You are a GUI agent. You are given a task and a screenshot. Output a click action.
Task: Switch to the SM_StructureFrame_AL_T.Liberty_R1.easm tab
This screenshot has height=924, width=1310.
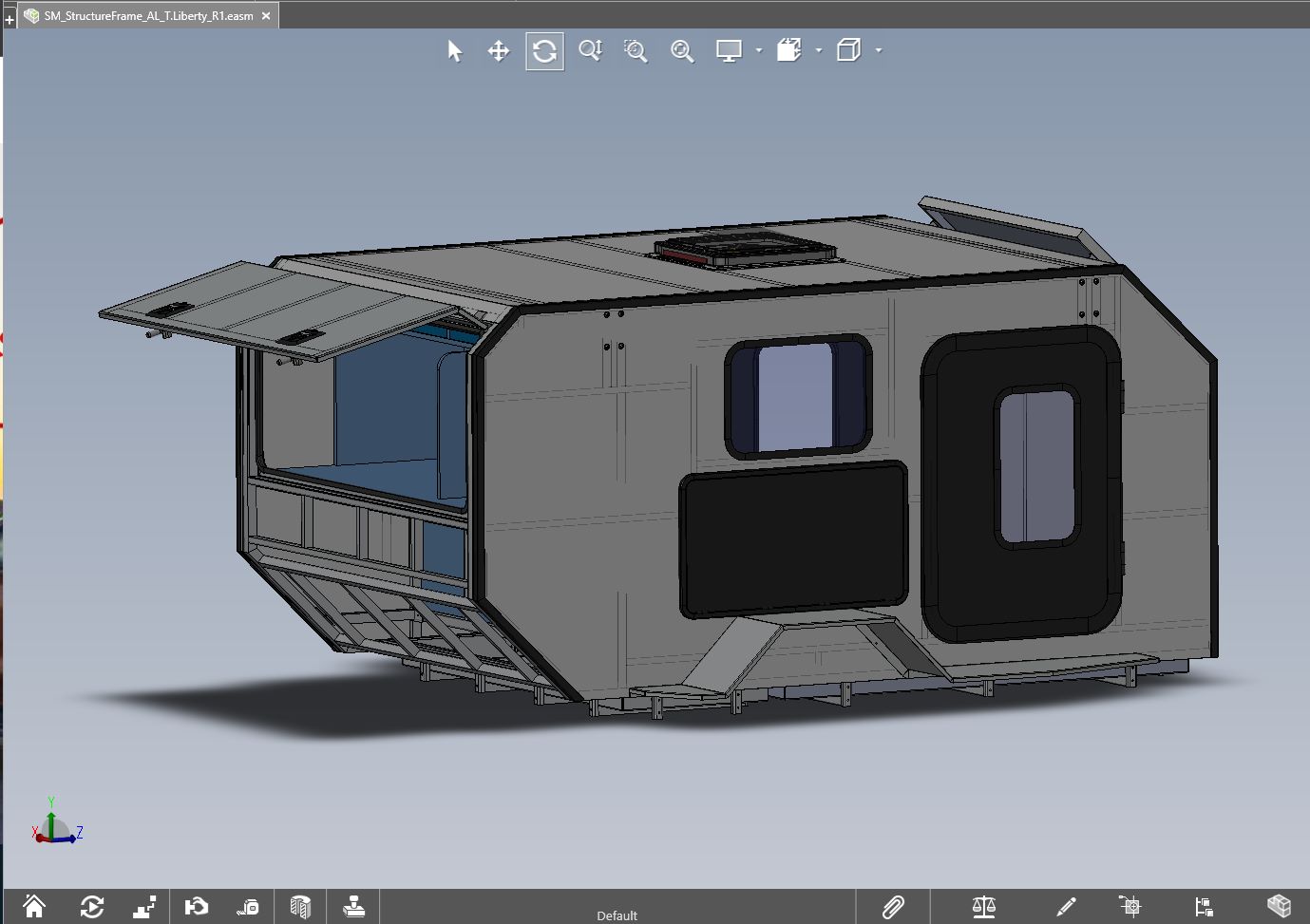[x=148, y=16]
